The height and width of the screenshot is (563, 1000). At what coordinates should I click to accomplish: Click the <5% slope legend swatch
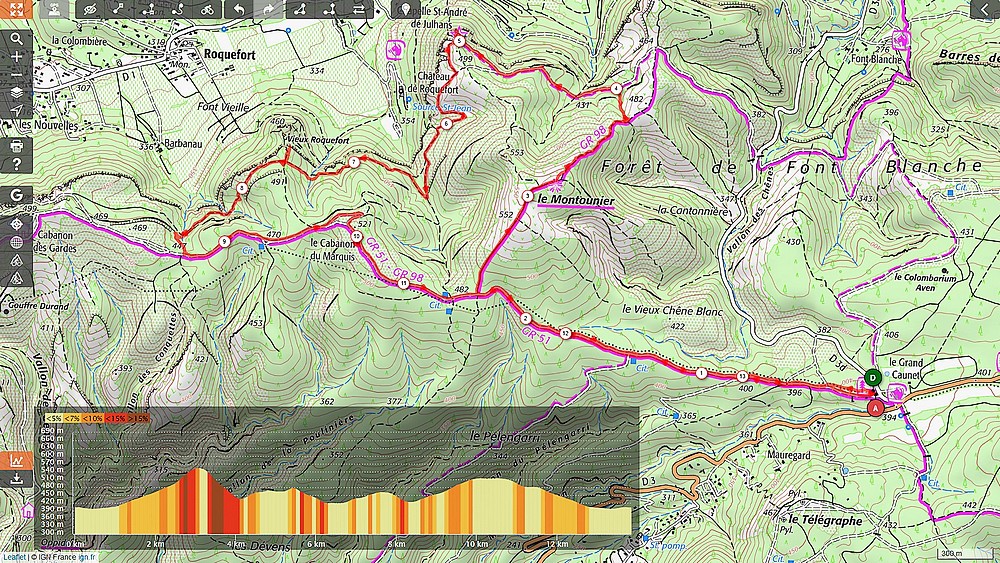[x=53, y=418]
